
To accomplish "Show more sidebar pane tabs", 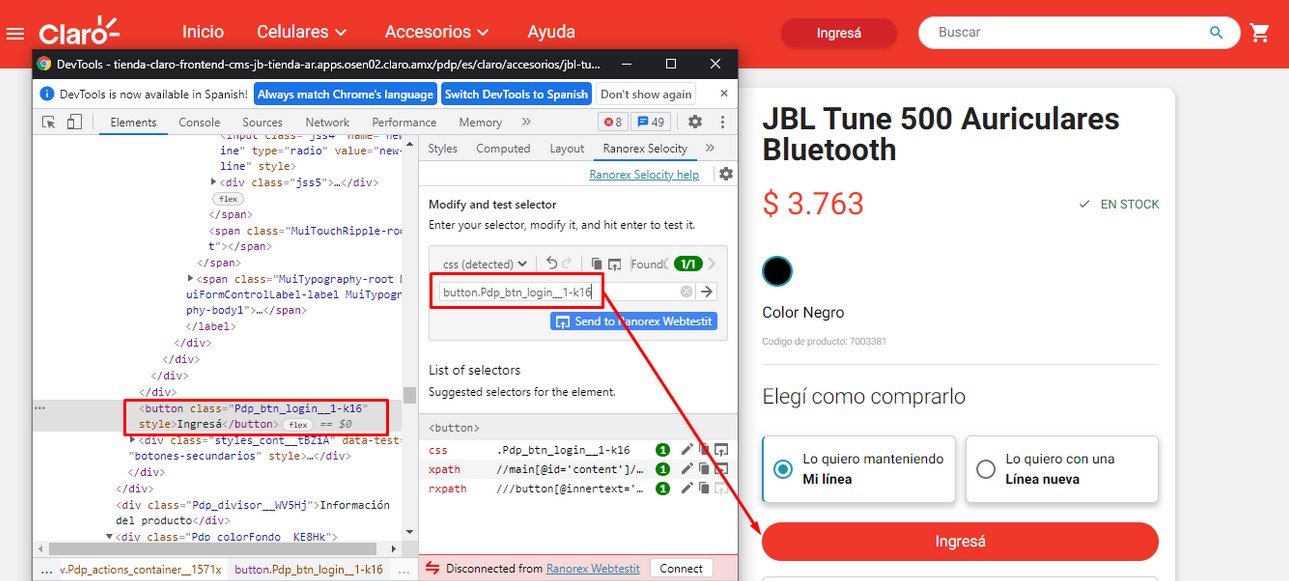I will pyautogui.click(x=709, y=148).
